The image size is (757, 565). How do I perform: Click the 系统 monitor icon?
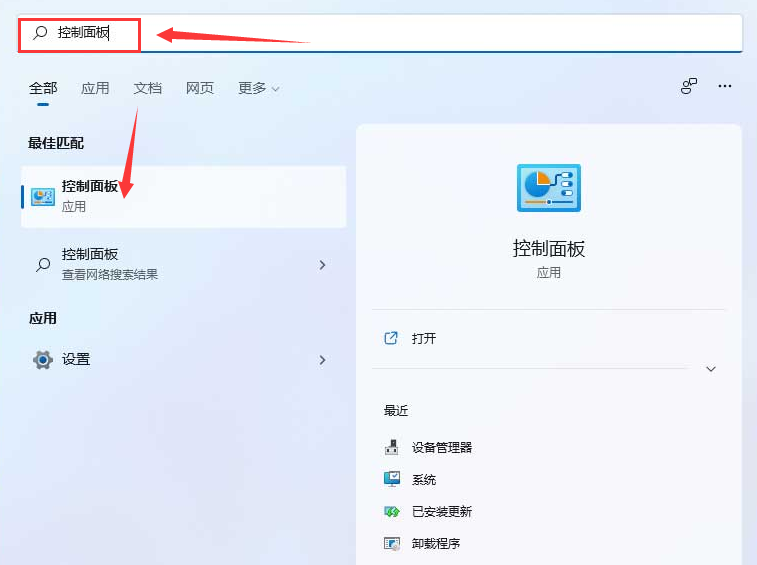[392, 479]
